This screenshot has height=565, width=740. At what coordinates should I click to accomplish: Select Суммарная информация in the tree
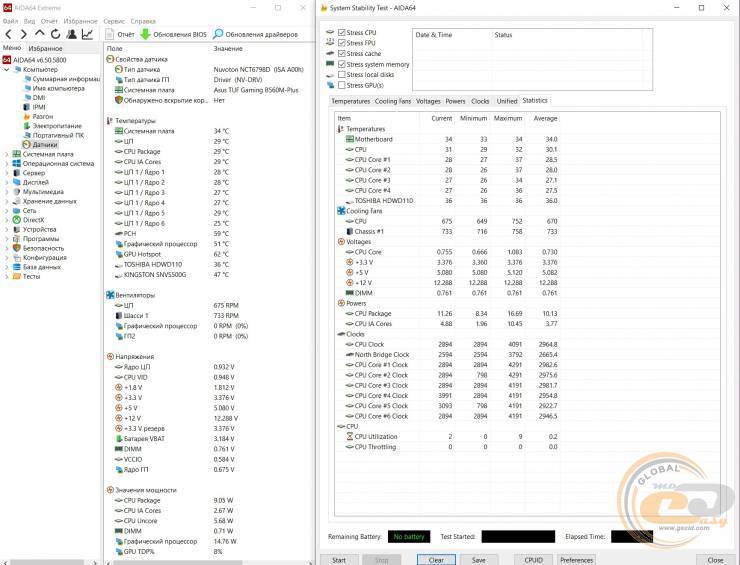coord(62,79)
